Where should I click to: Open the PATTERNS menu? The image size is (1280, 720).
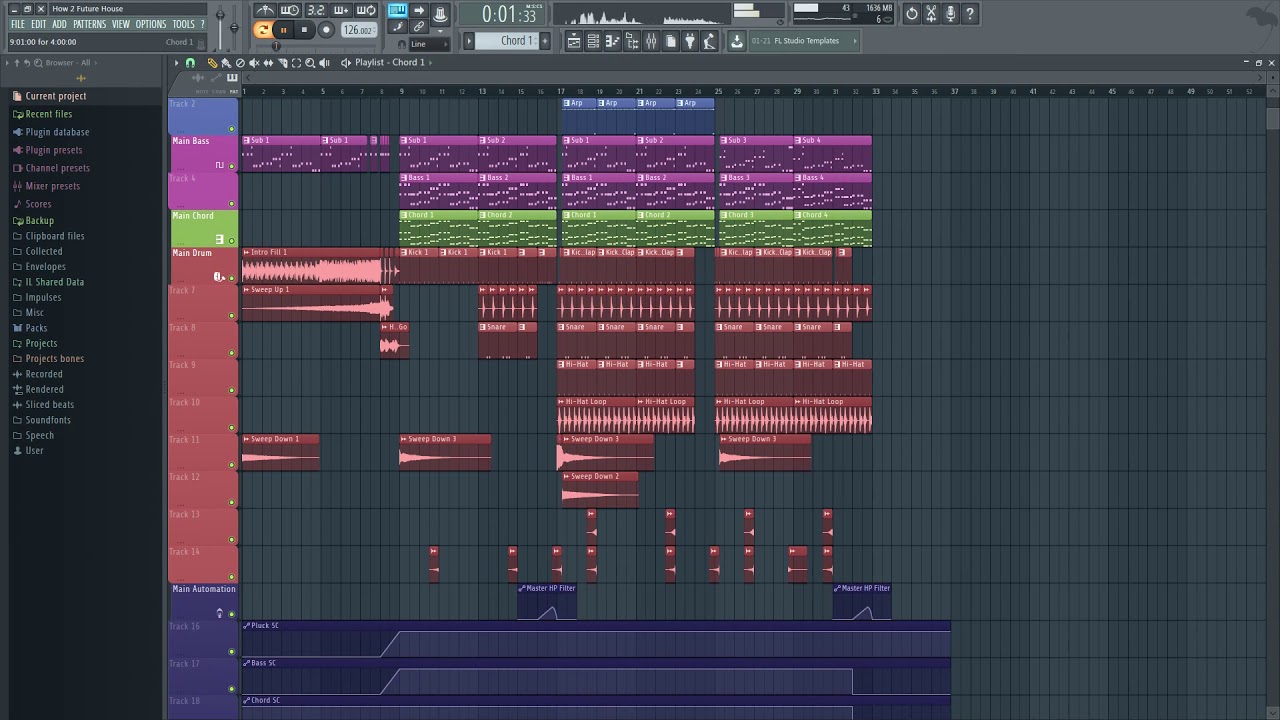[89, 24]
